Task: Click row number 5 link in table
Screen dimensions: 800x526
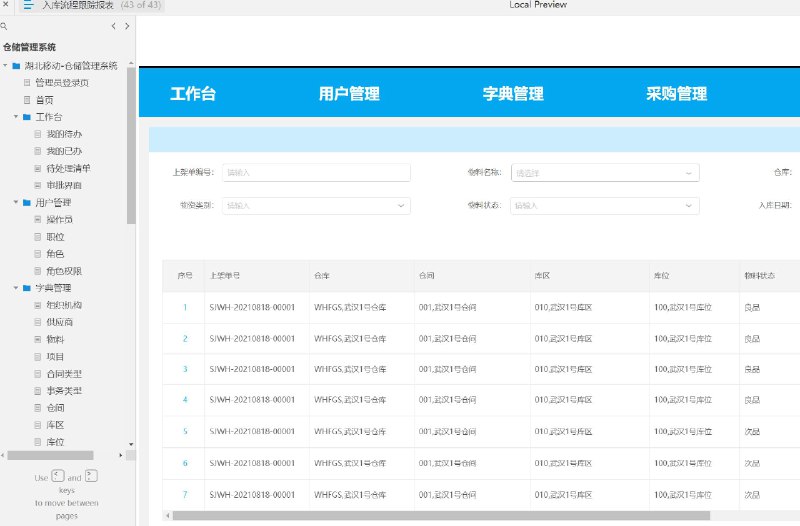Action: [185, 431]
